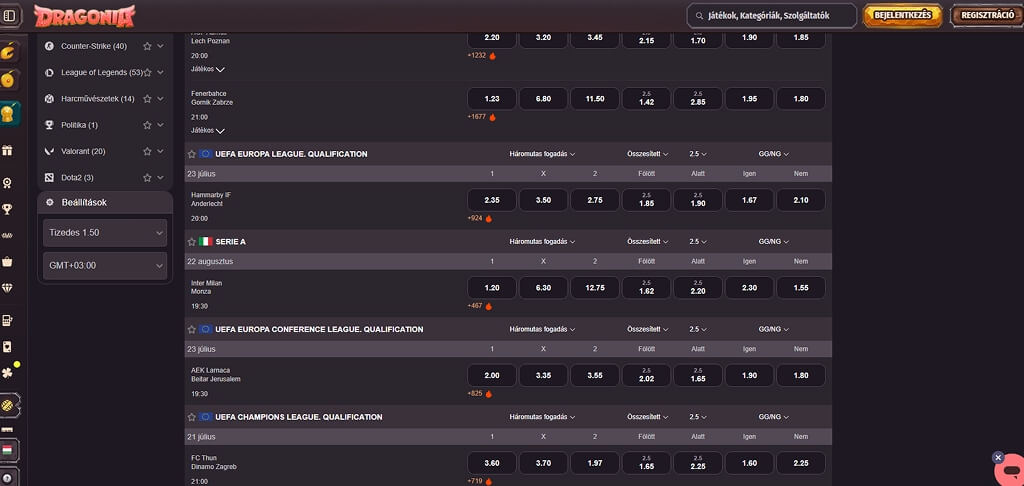Favorite Counter-Strike with its star
Image resolution: width=1024 pixels, height=486 pixels.
pos(147,46)
